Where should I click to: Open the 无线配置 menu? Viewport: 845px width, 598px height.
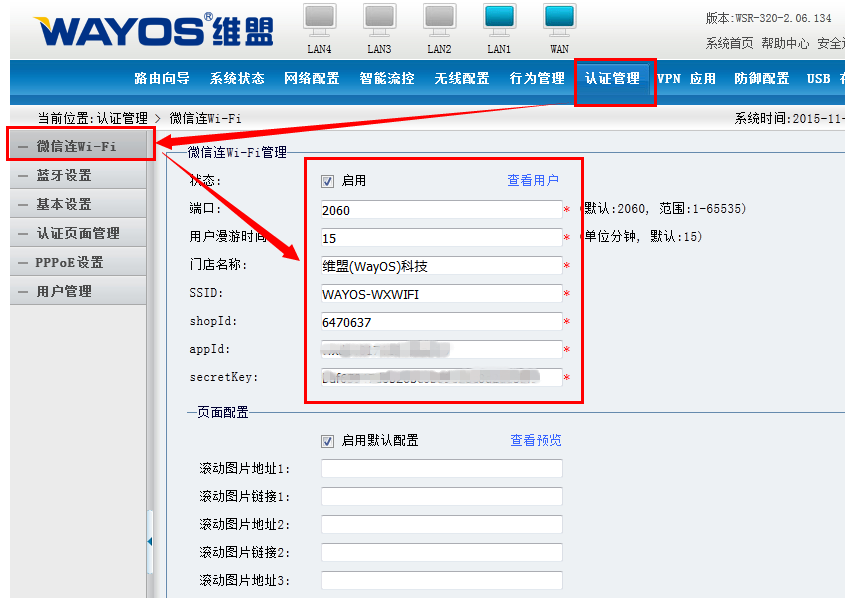click(462, 79)
